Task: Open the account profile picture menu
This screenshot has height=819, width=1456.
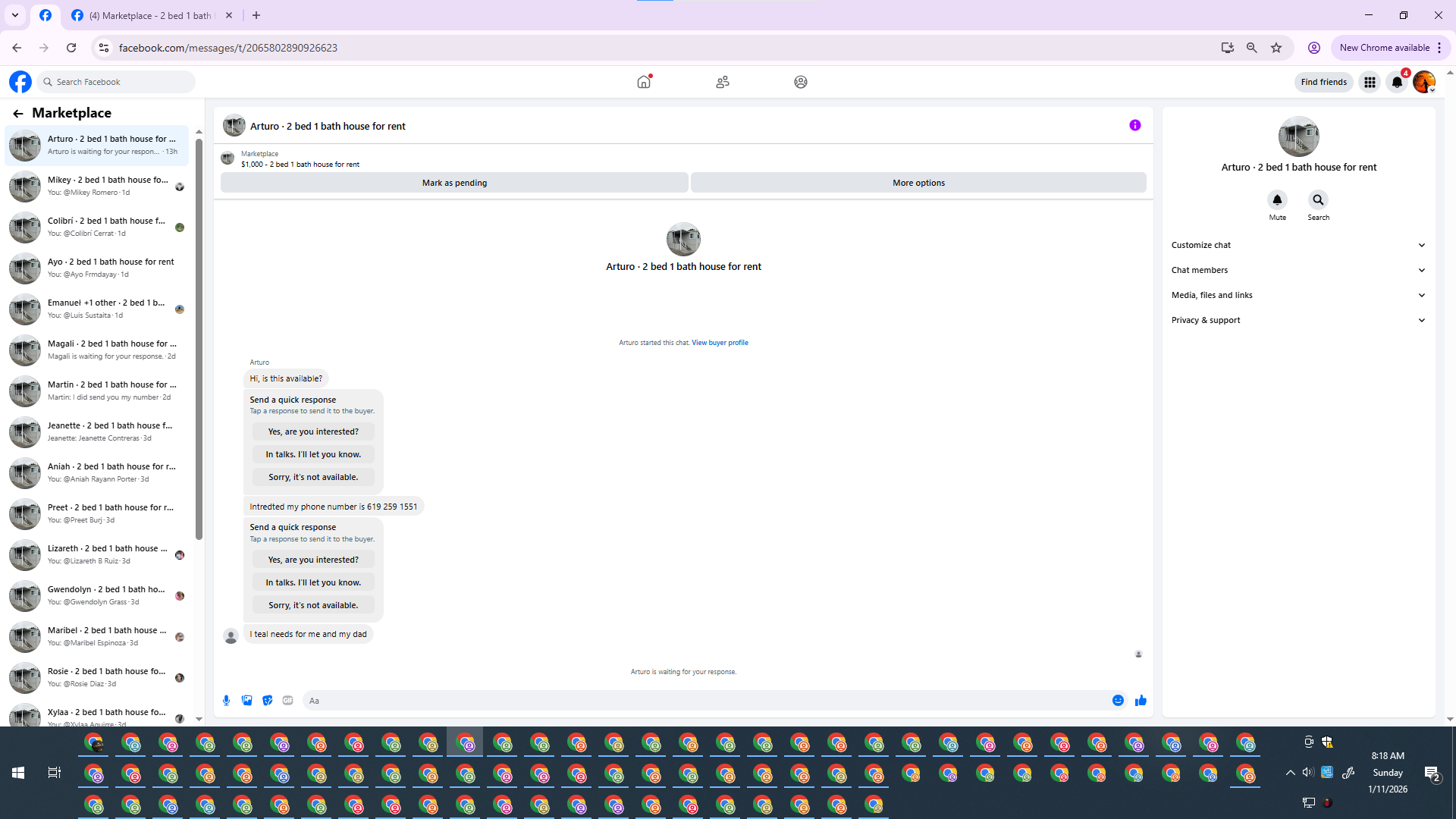Action: click(1424, 82)
